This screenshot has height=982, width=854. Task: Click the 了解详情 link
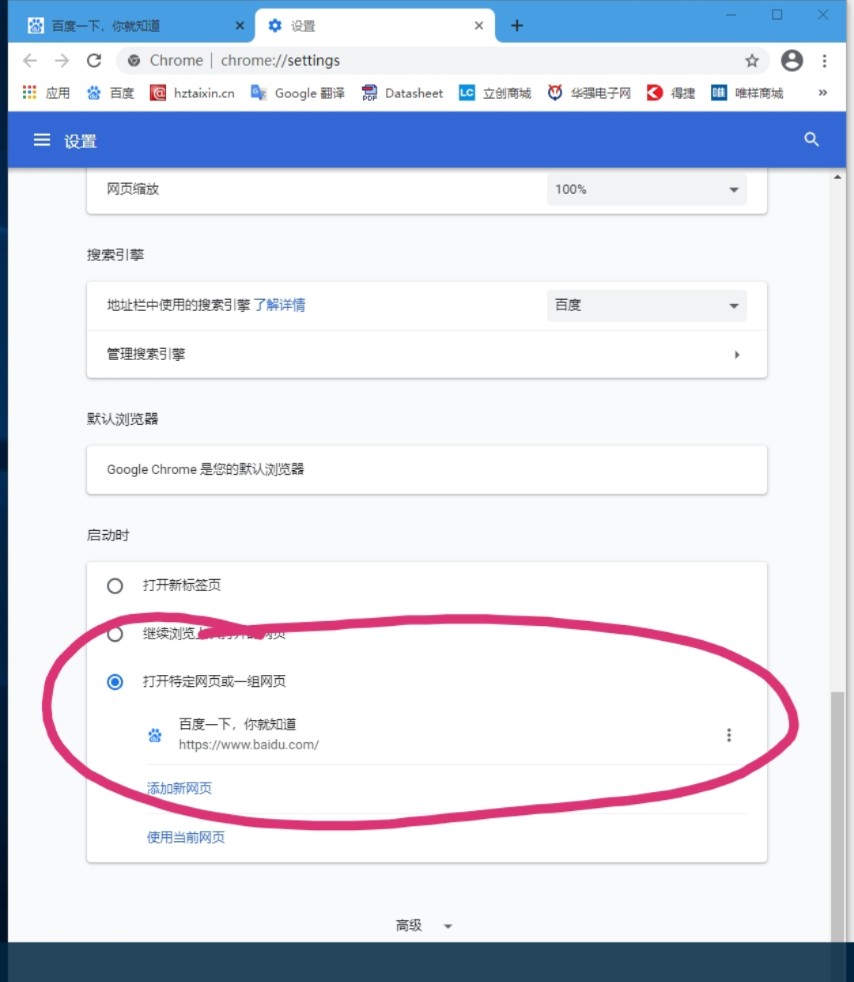[279, 305]
